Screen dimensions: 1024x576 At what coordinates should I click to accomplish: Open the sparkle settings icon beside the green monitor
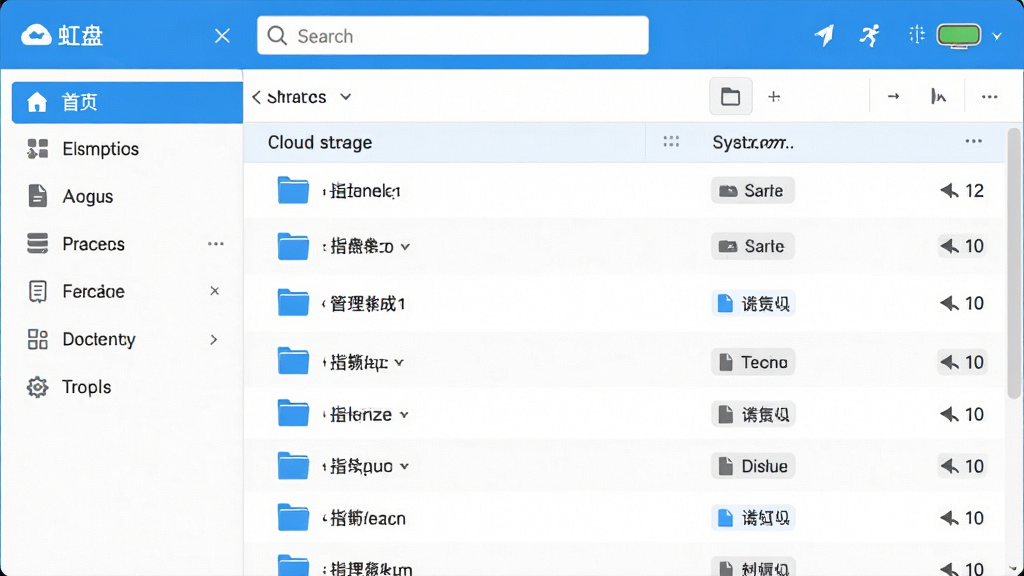click(917, 35)
